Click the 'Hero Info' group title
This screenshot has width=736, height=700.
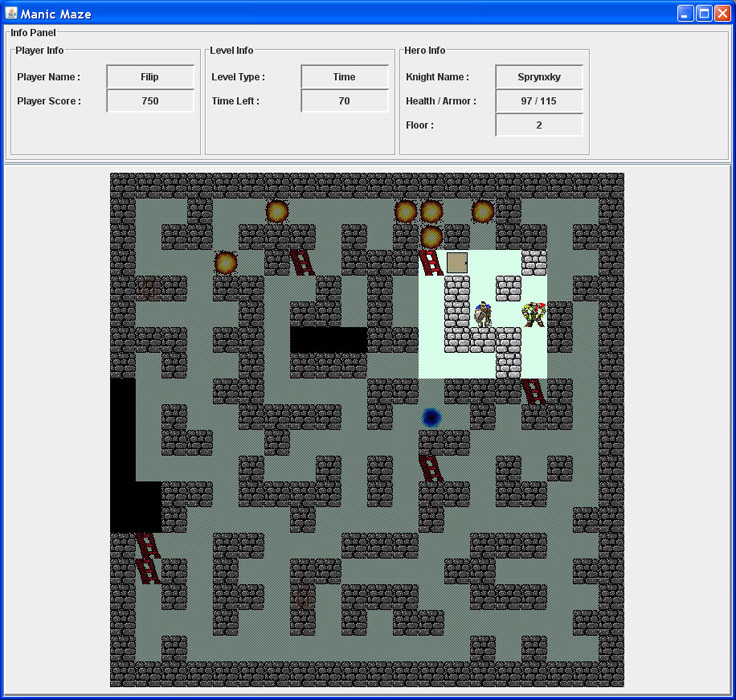(425, 50)
